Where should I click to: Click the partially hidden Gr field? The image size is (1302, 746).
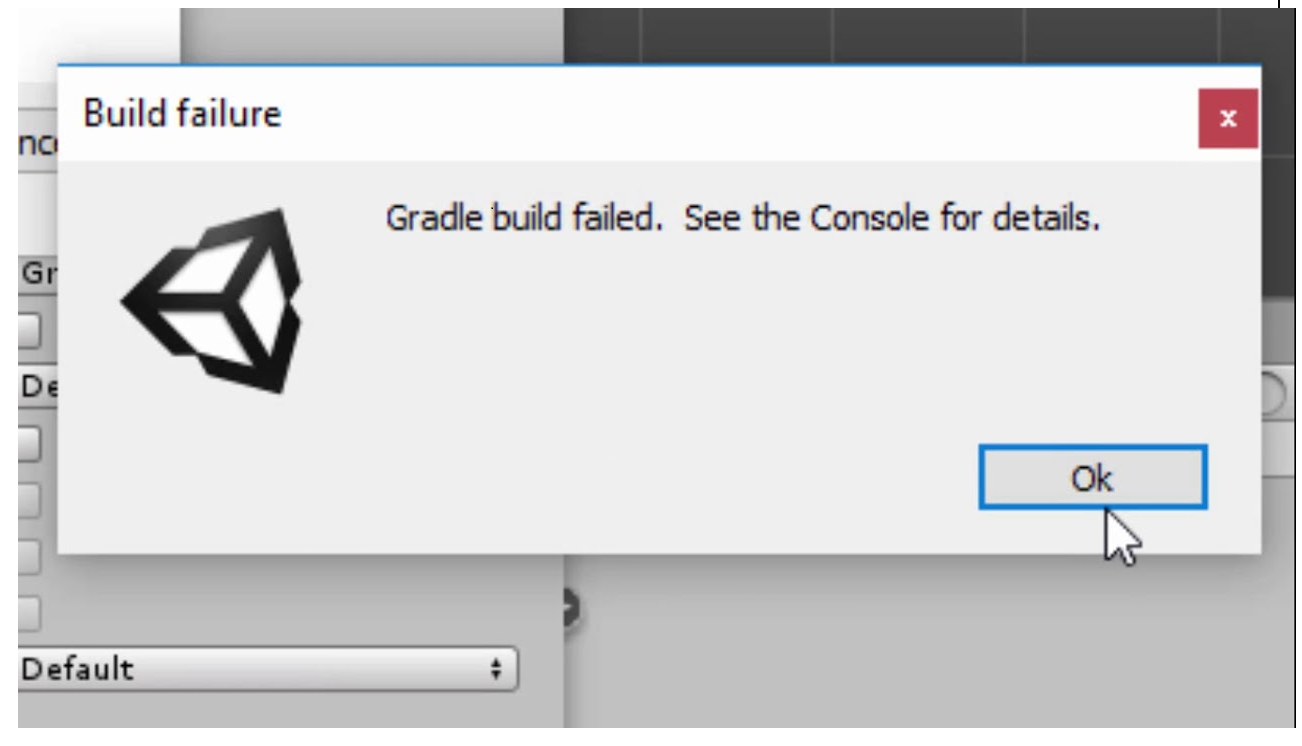[x=38, y=275]
